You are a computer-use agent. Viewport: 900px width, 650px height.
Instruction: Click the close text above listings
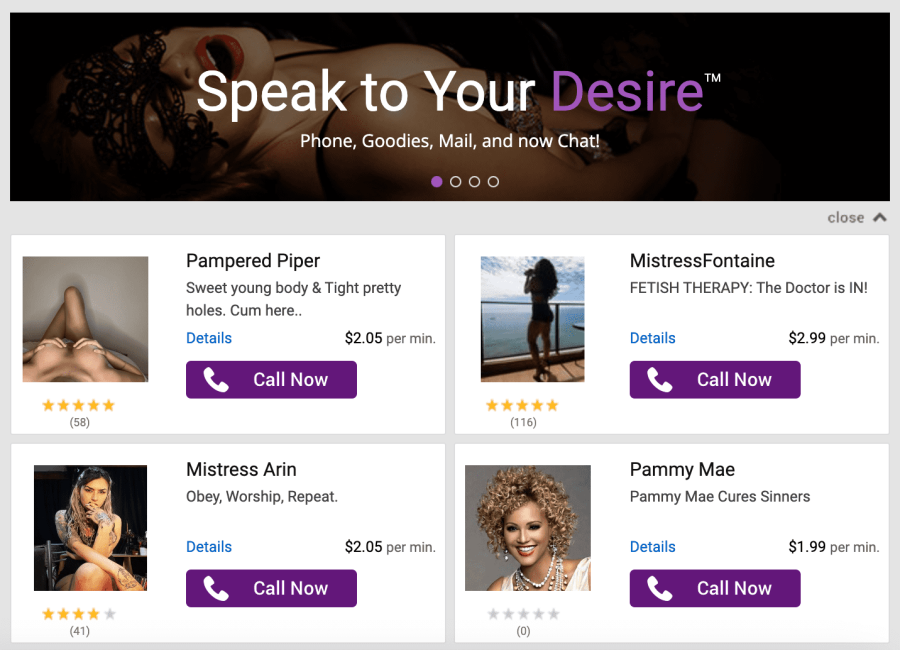click(845, 218)
